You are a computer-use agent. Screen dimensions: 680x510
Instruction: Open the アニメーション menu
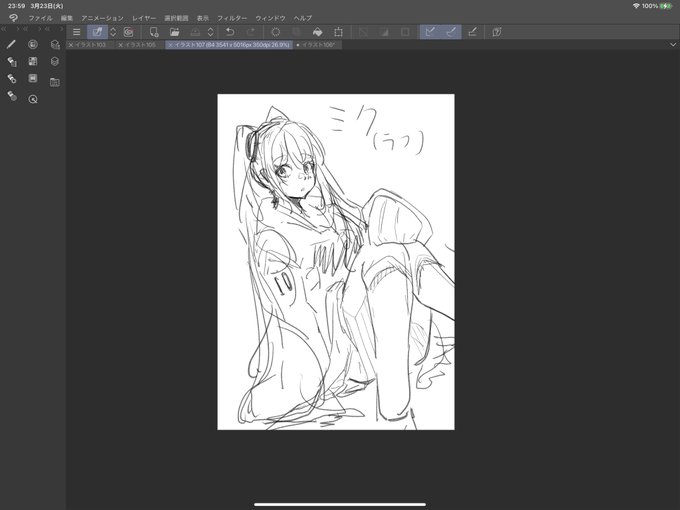(102, 18)
